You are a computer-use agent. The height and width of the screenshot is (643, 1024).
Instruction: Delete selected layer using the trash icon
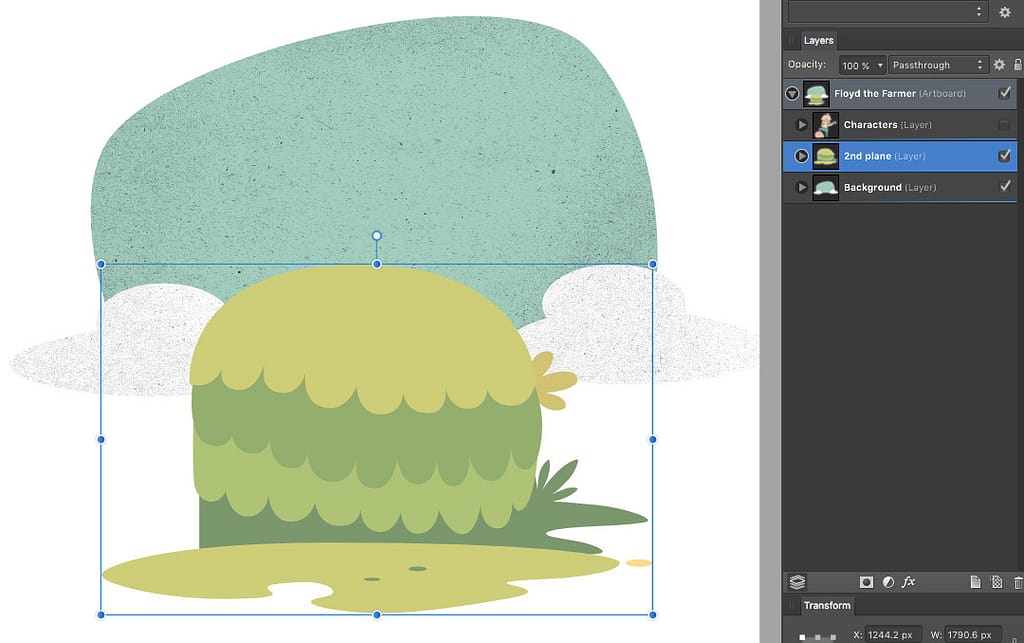1018,582
